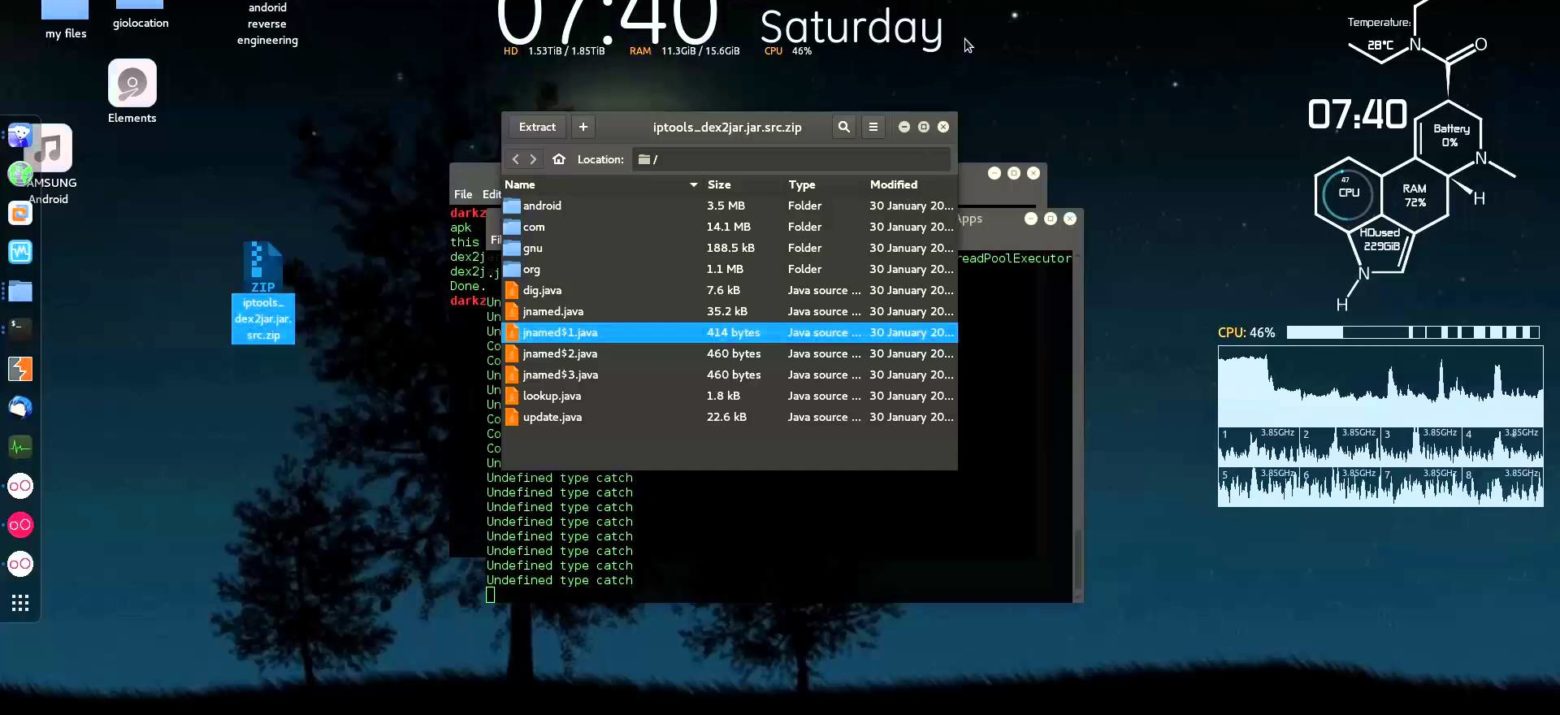The width and height of the screenshot is (1560, 715).
Task: Select the lookup.java file
Action: coord(551,396)
